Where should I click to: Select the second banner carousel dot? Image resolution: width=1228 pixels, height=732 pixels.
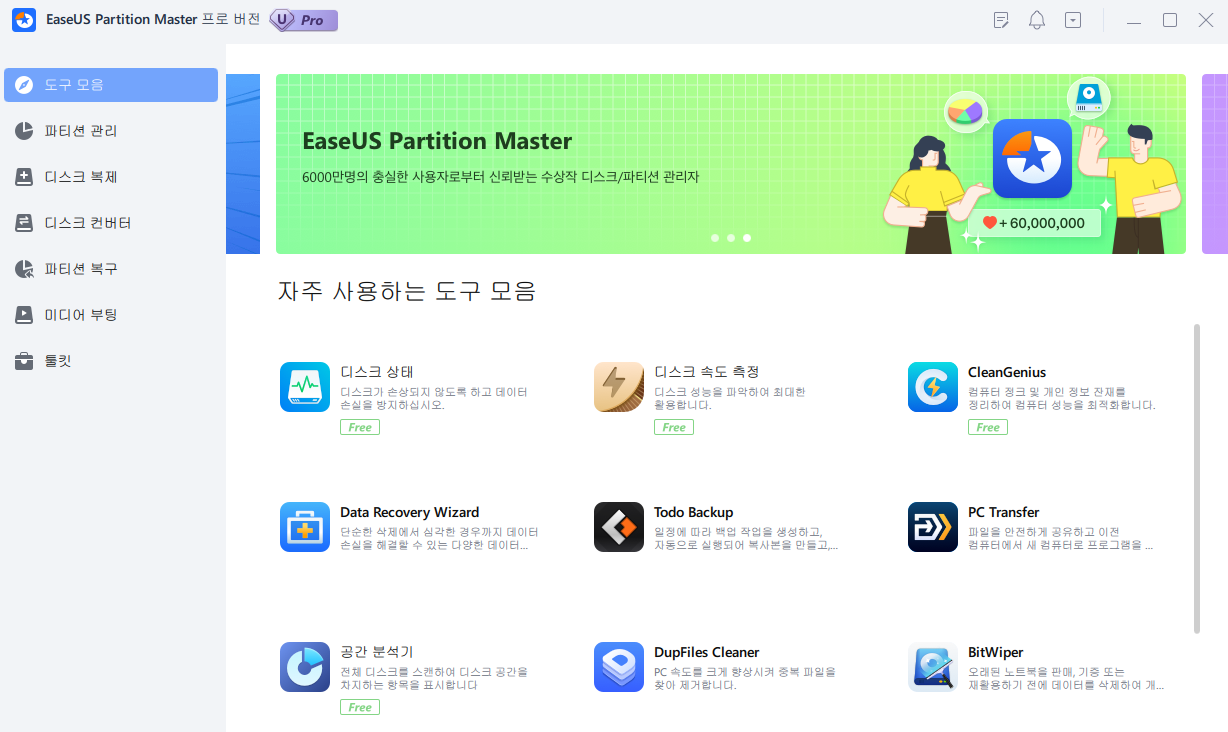click(x=731, y=238)
